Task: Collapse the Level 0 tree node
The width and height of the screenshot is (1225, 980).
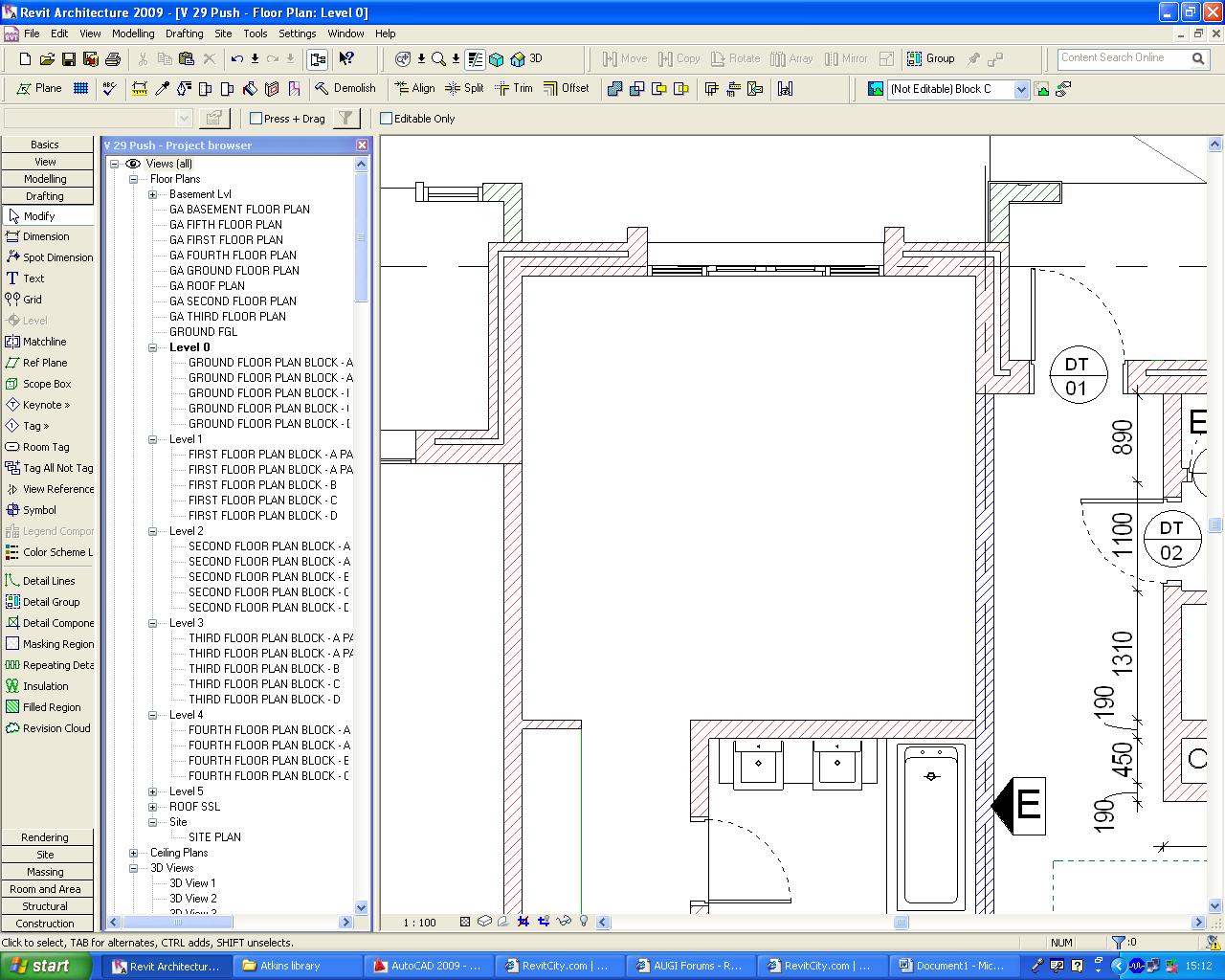Action: (152, 347)
